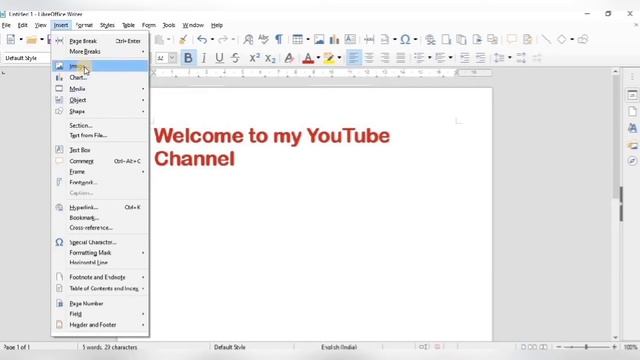Screen dimensions: 640x360
Task: Toggle Formatting Marks pilcrow icon
Action: pyautogui.click(x=279, y=39)
